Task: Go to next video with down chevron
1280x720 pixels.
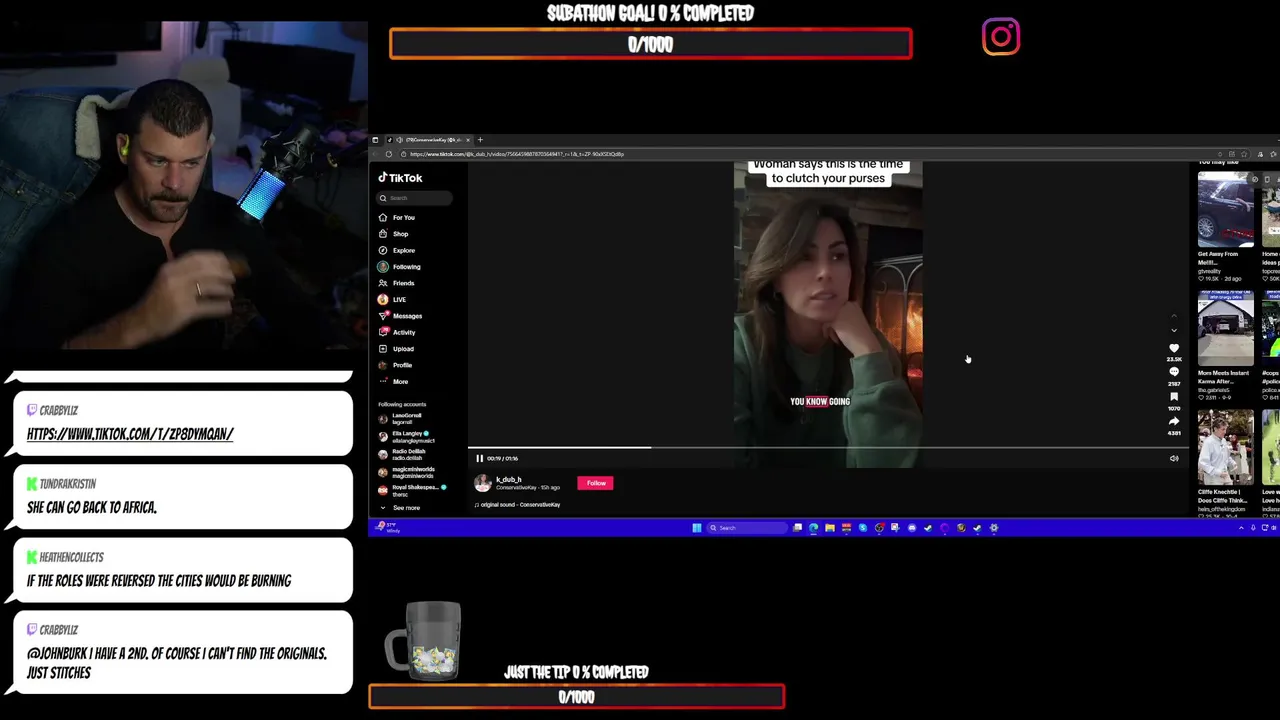Action: point(1174,330)
